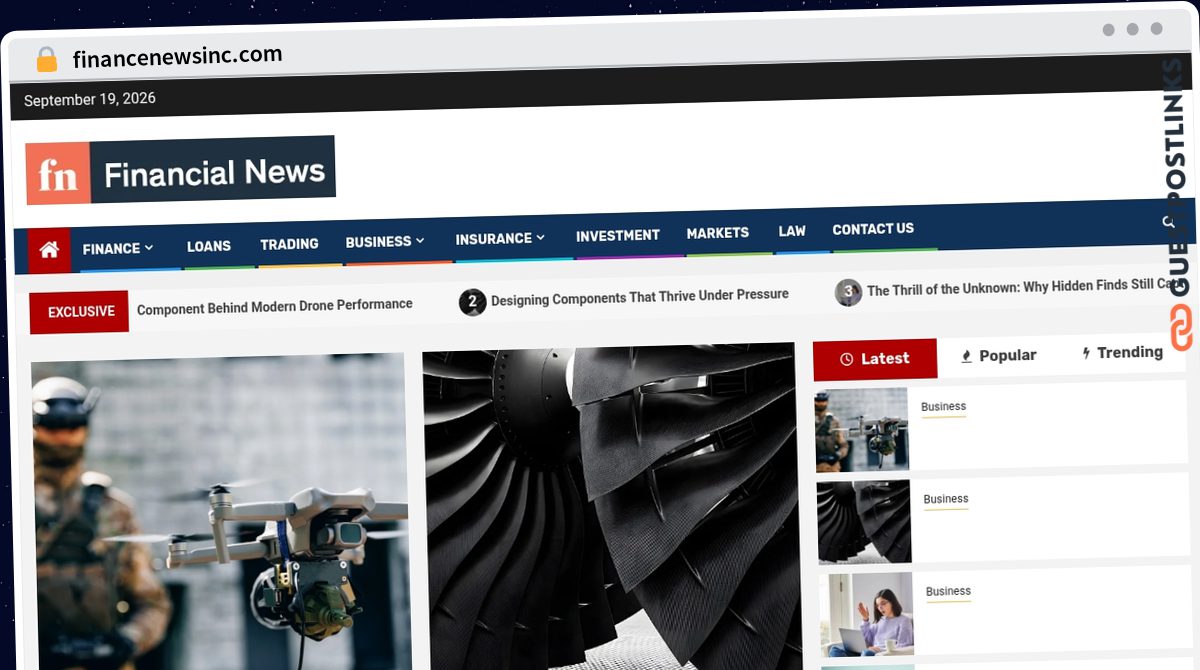Open the Investment menu item
1200x670 pixels.
[618, 235]
